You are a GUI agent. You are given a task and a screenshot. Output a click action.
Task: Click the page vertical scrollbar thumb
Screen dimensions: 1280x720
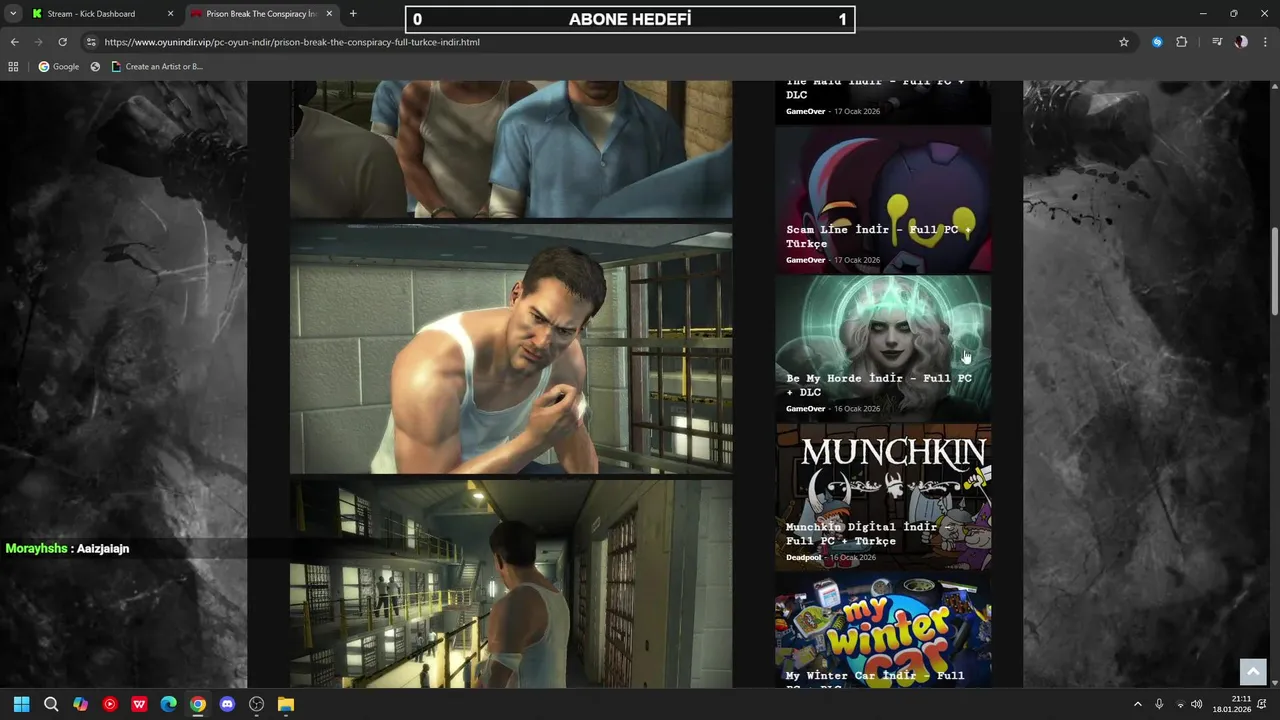coord(1274,272)
